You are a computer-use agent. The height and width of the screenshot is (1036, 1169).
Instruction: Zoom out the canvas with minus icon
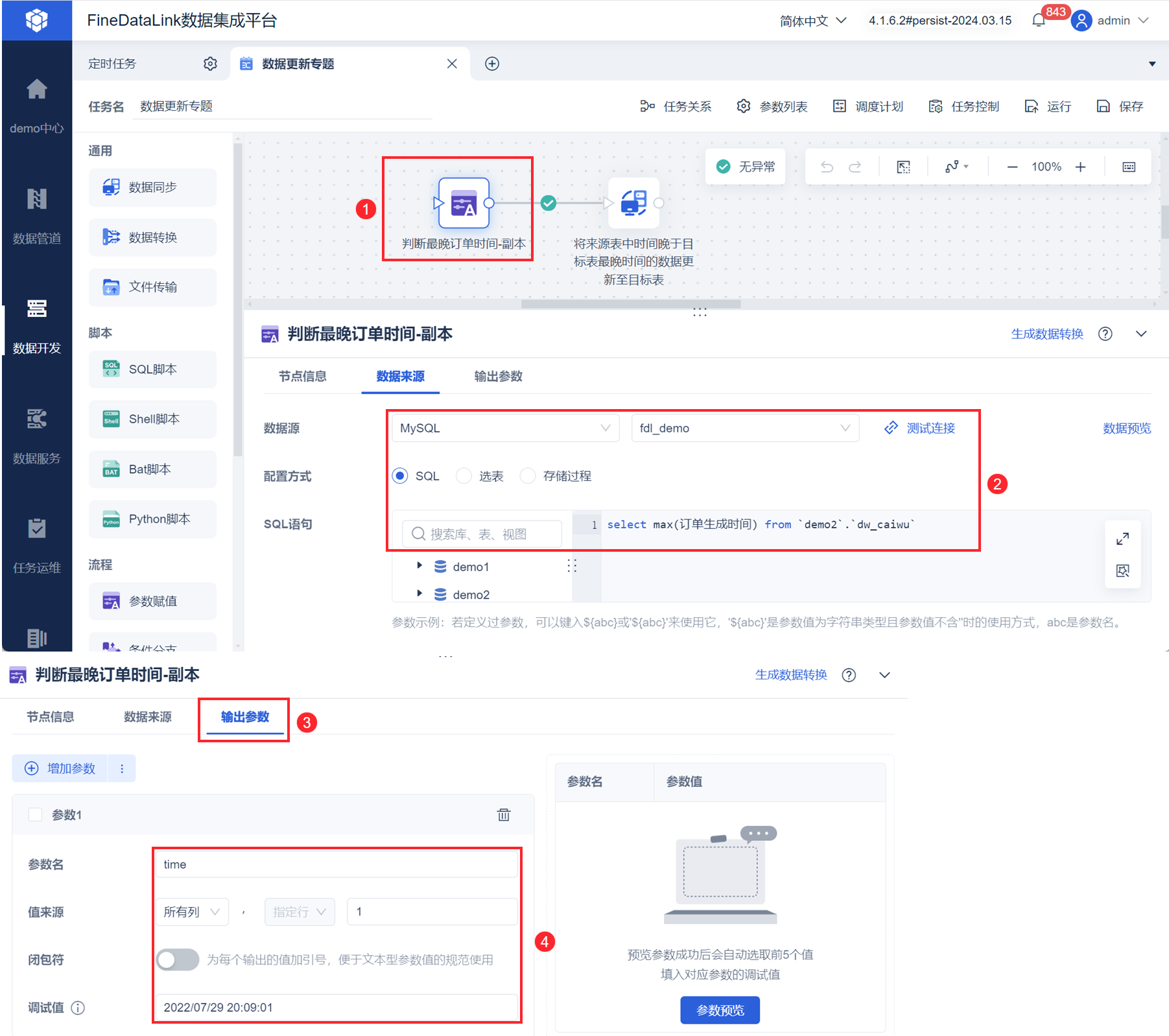[x=1012, y=167]
